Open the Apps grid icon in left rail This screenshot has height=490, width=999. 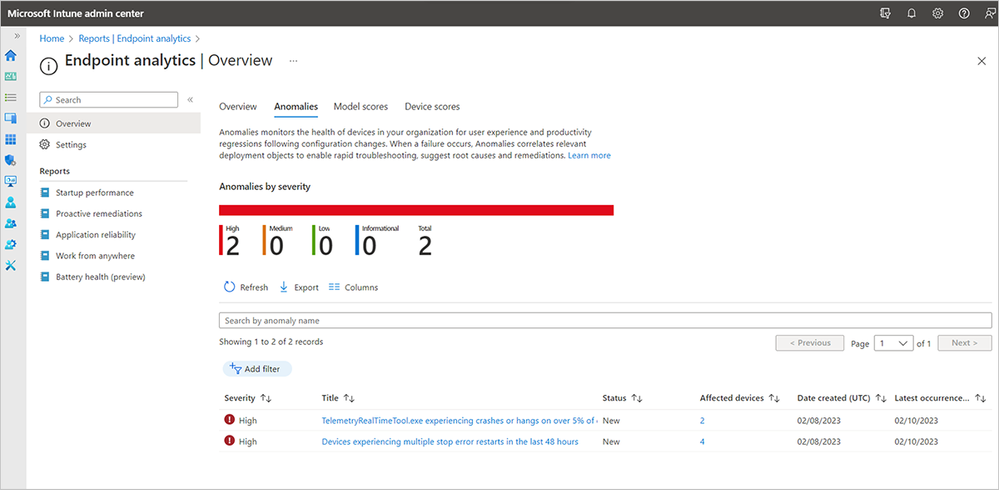10,140
